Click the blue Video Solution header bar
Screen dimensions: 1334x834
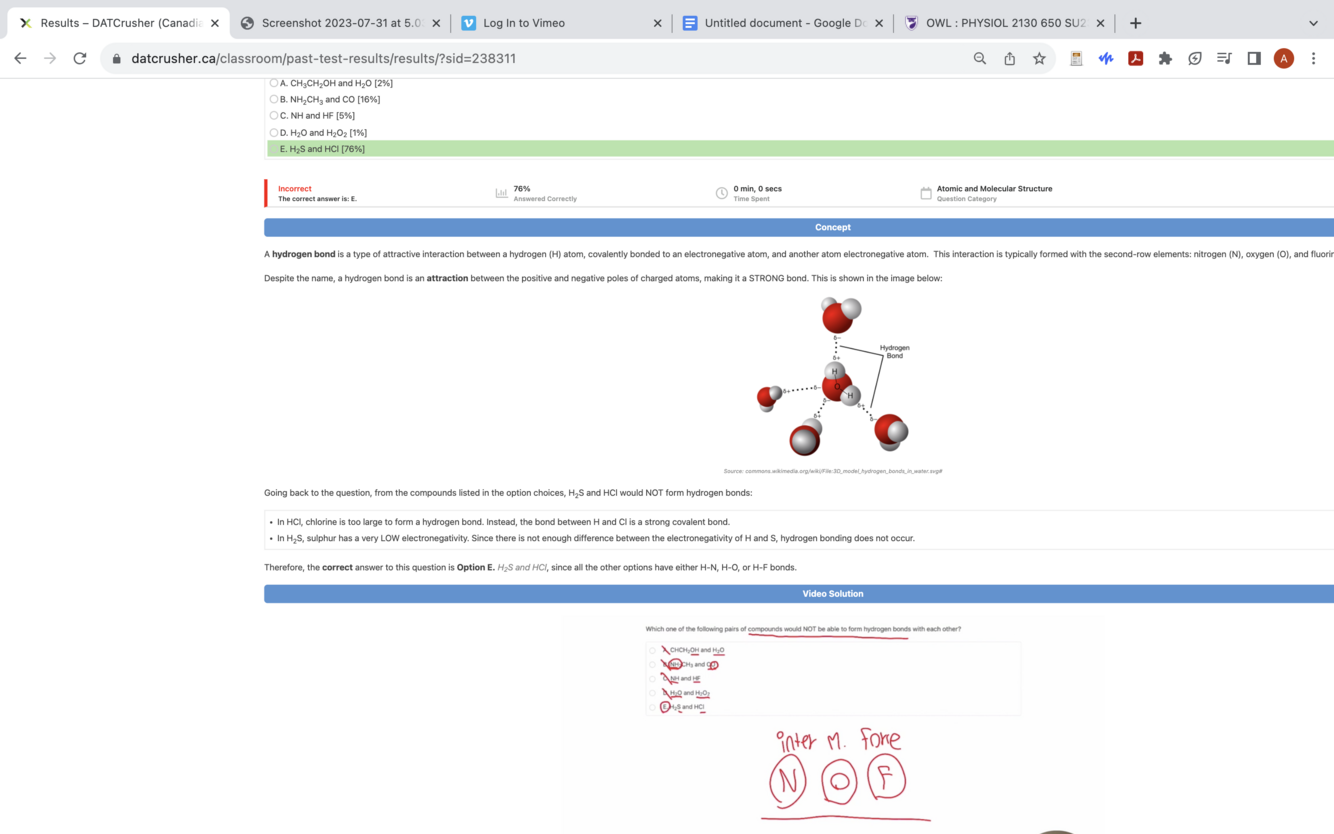point(799,594)
